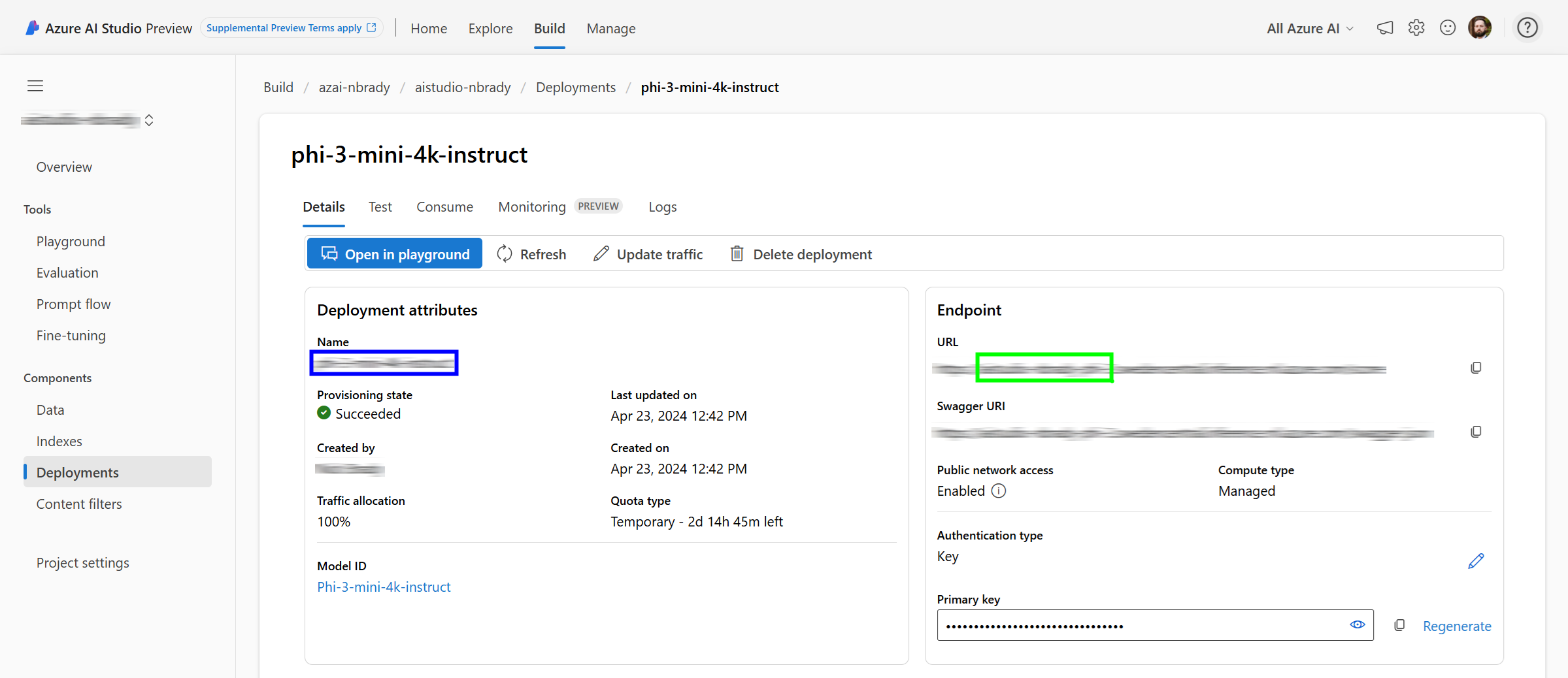The image size is (1568, 678).
Task: Open Prompt flow in sidebar
Action: pos(73,304)
